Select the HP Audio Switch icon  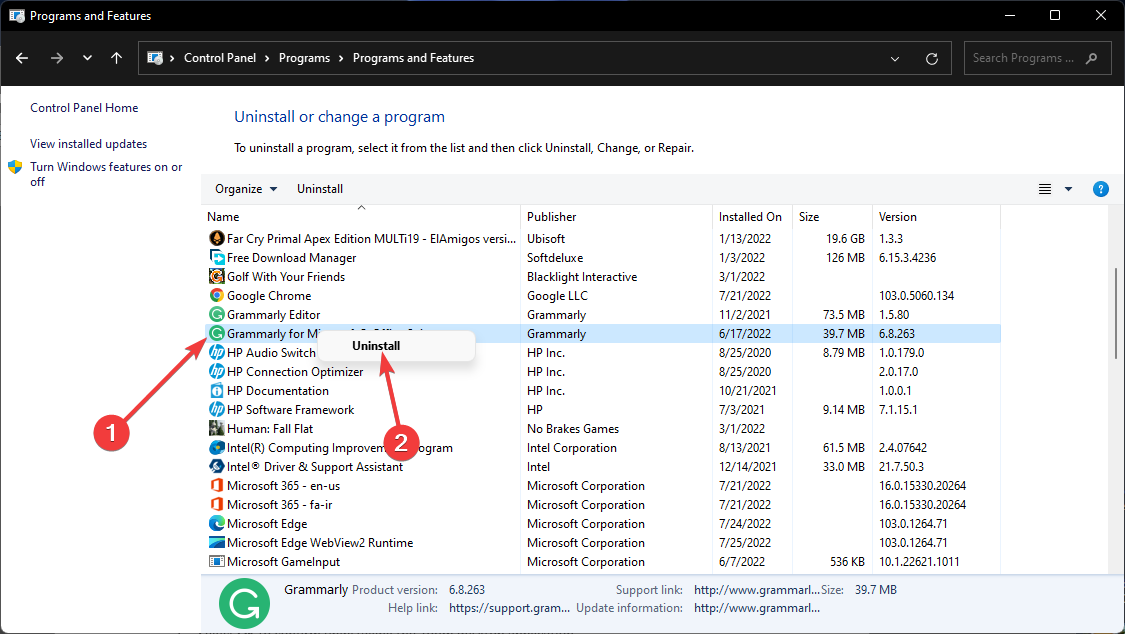coord(217,352)
